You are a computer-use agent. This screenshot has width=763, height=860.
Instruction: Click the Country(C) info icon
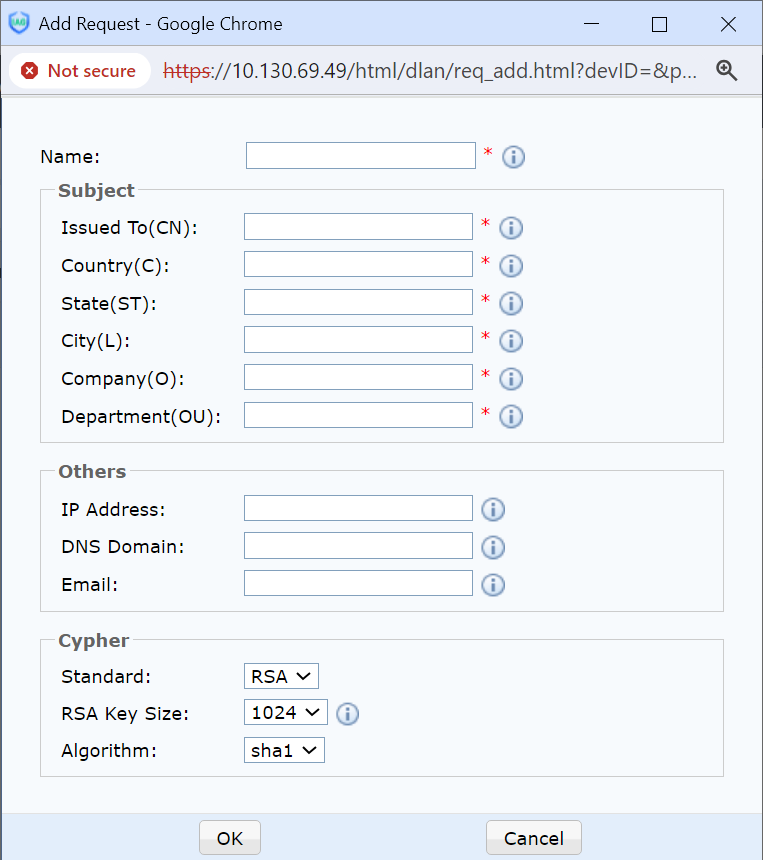[511, 266]
